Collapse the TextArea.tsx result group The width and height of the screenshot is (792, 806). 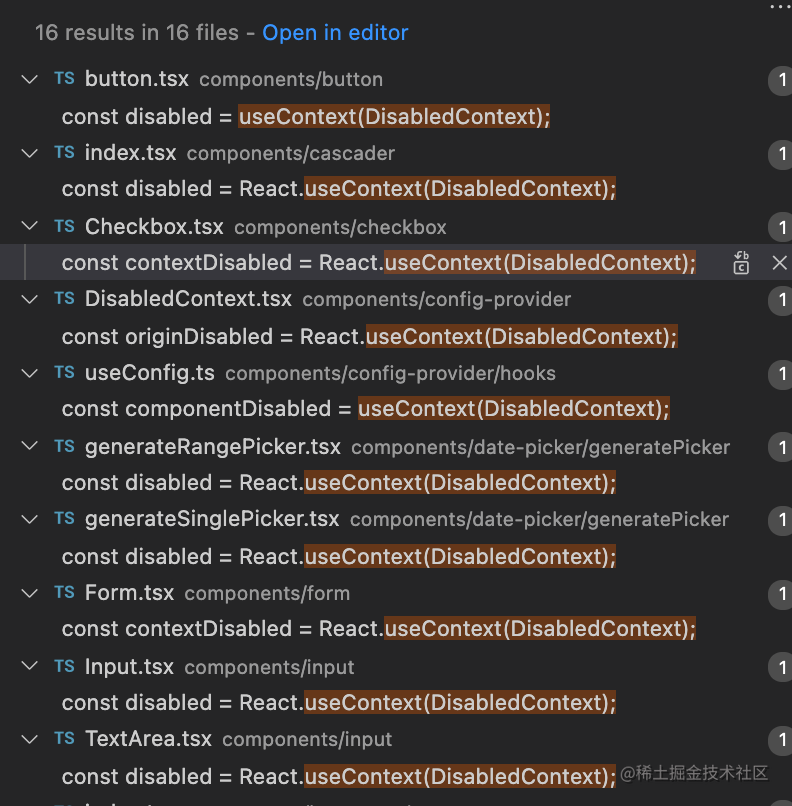click(29, 739)
